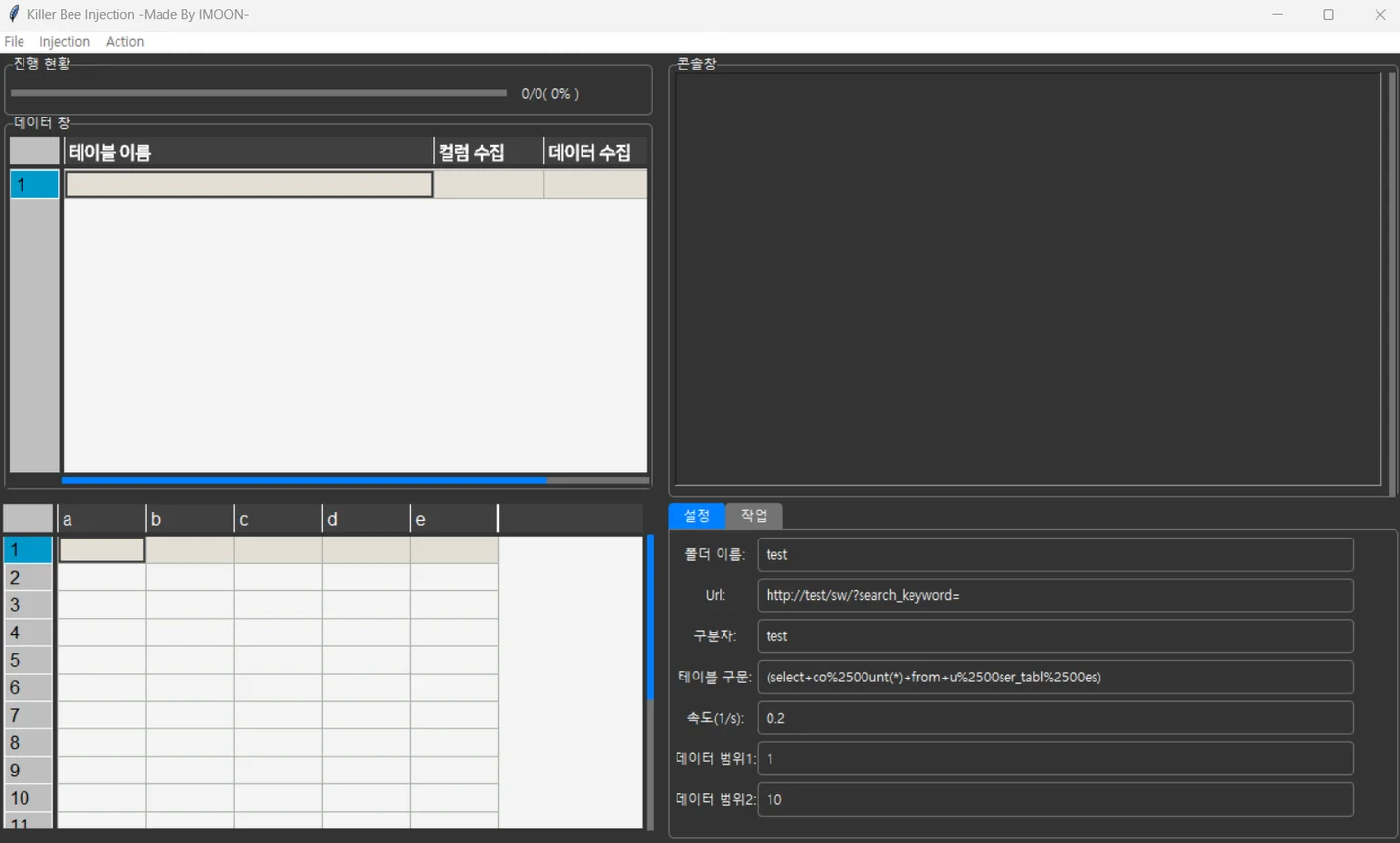Click the 데이터 범위1 input field
The image size is (1400, 843).
1055,759
